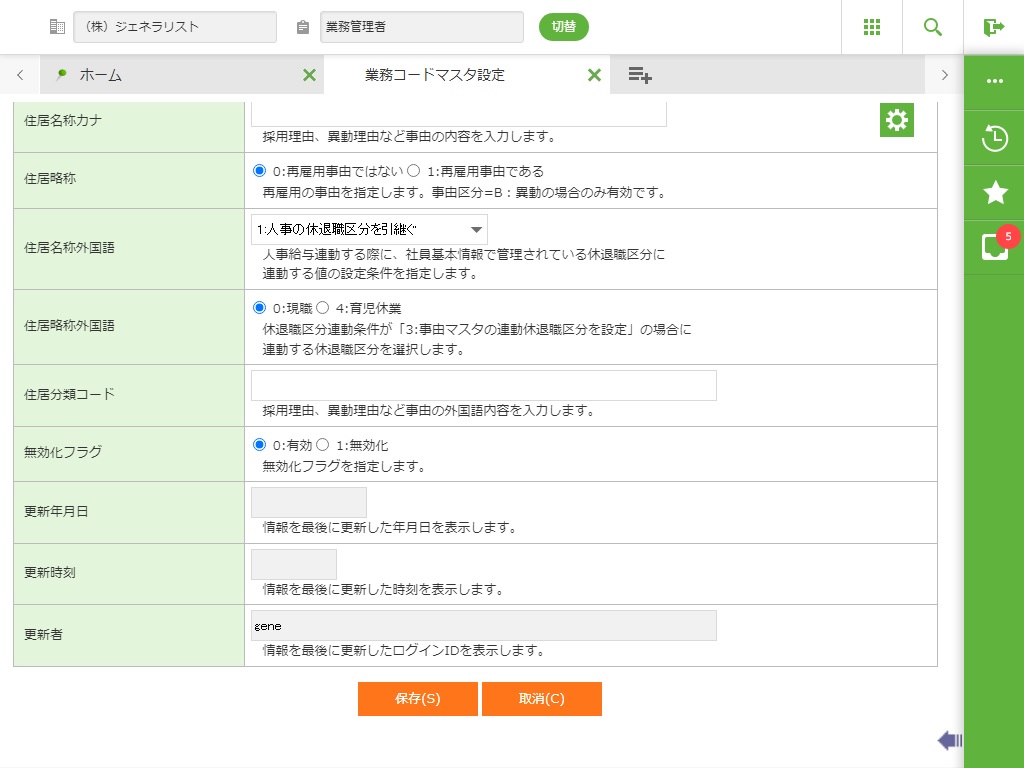This screenshot has height=768, width=1024.
Task: Switch to the ホーム tab
Action: pos(100,75)
